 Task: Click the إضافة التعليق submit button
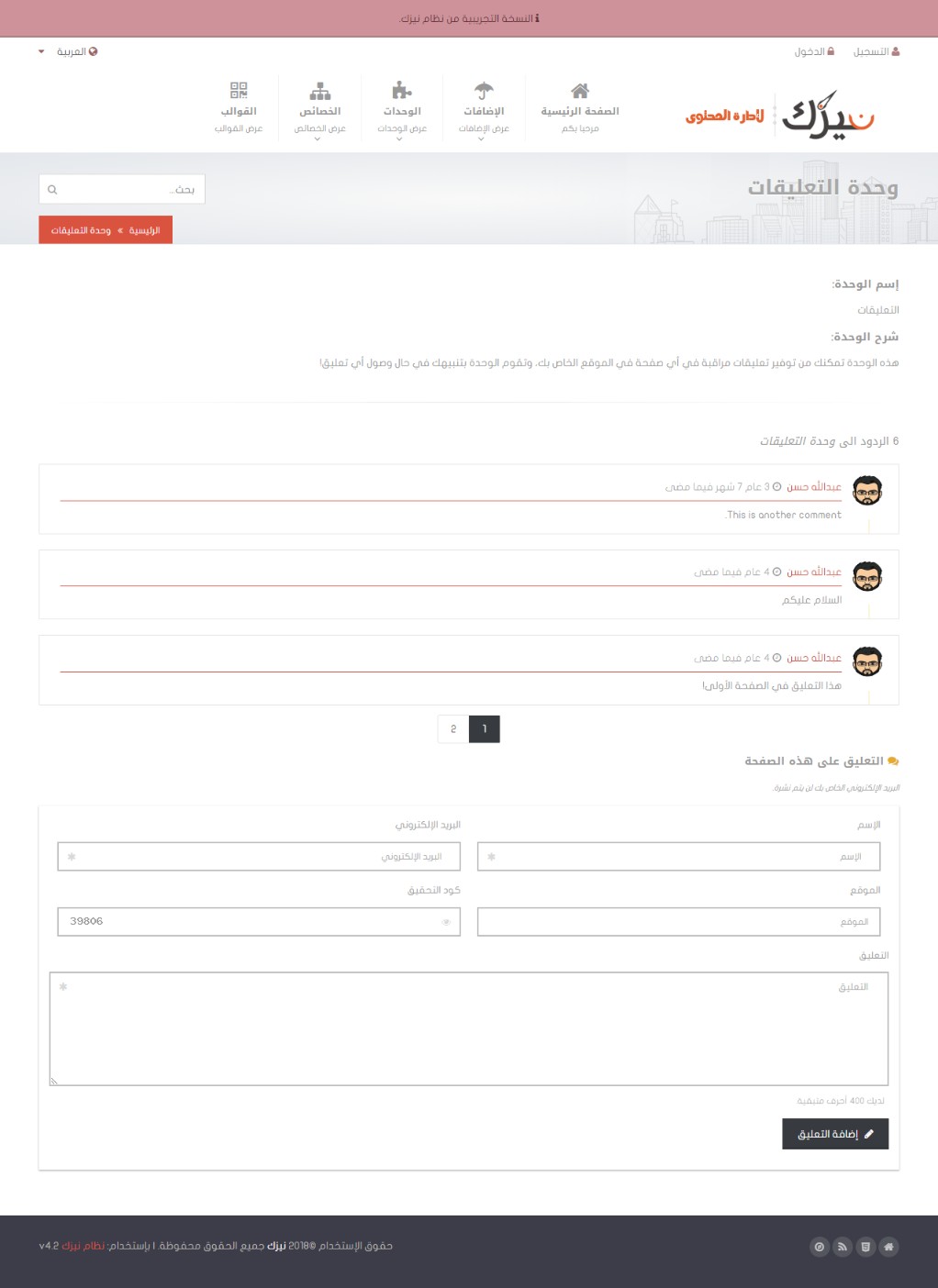pyautogui.click(x=835, y=1134)
